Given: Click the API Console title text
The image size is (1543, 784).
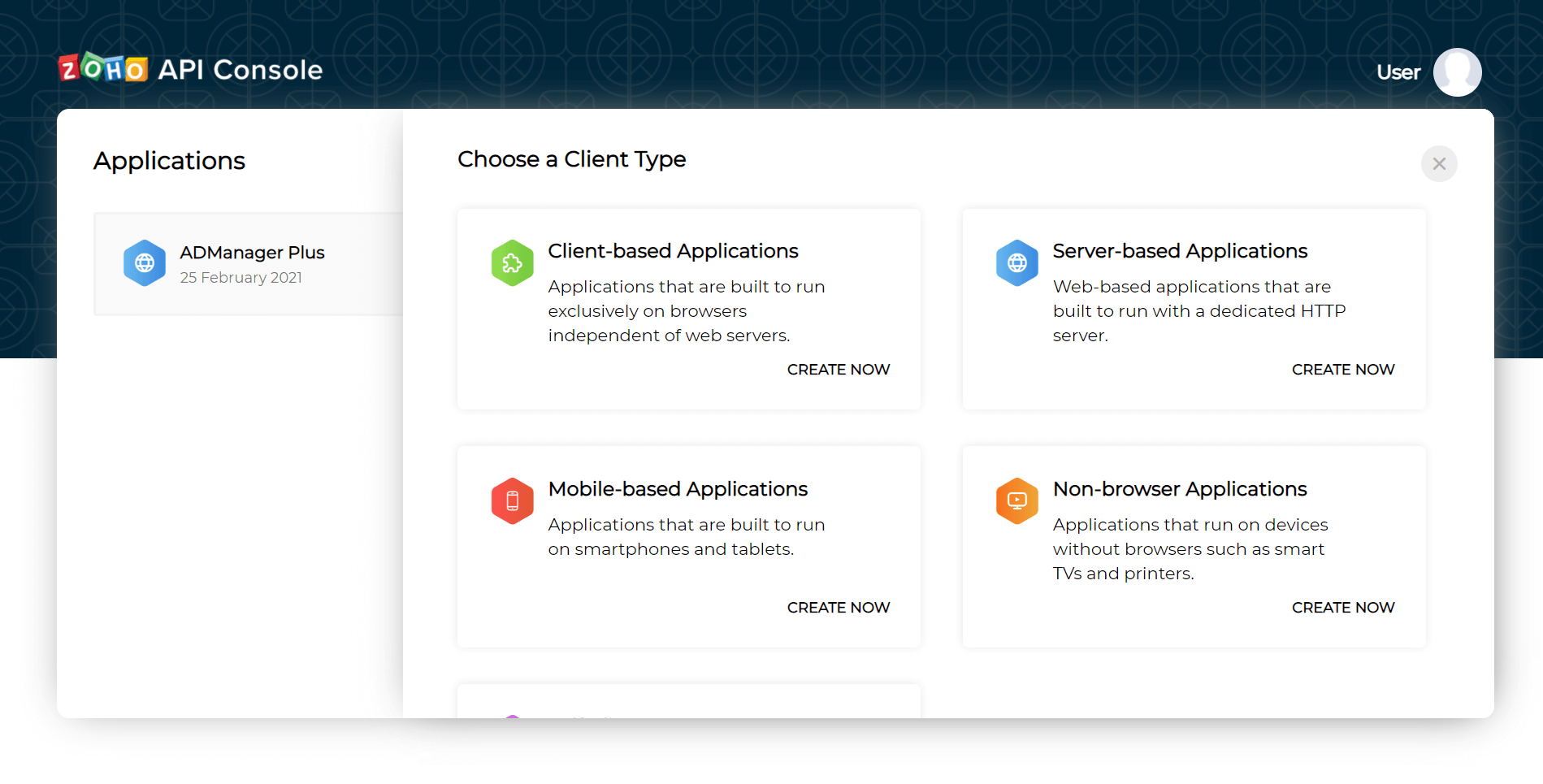Looking at the screenshot, I should pyautogui.click(x=241, y=70).
